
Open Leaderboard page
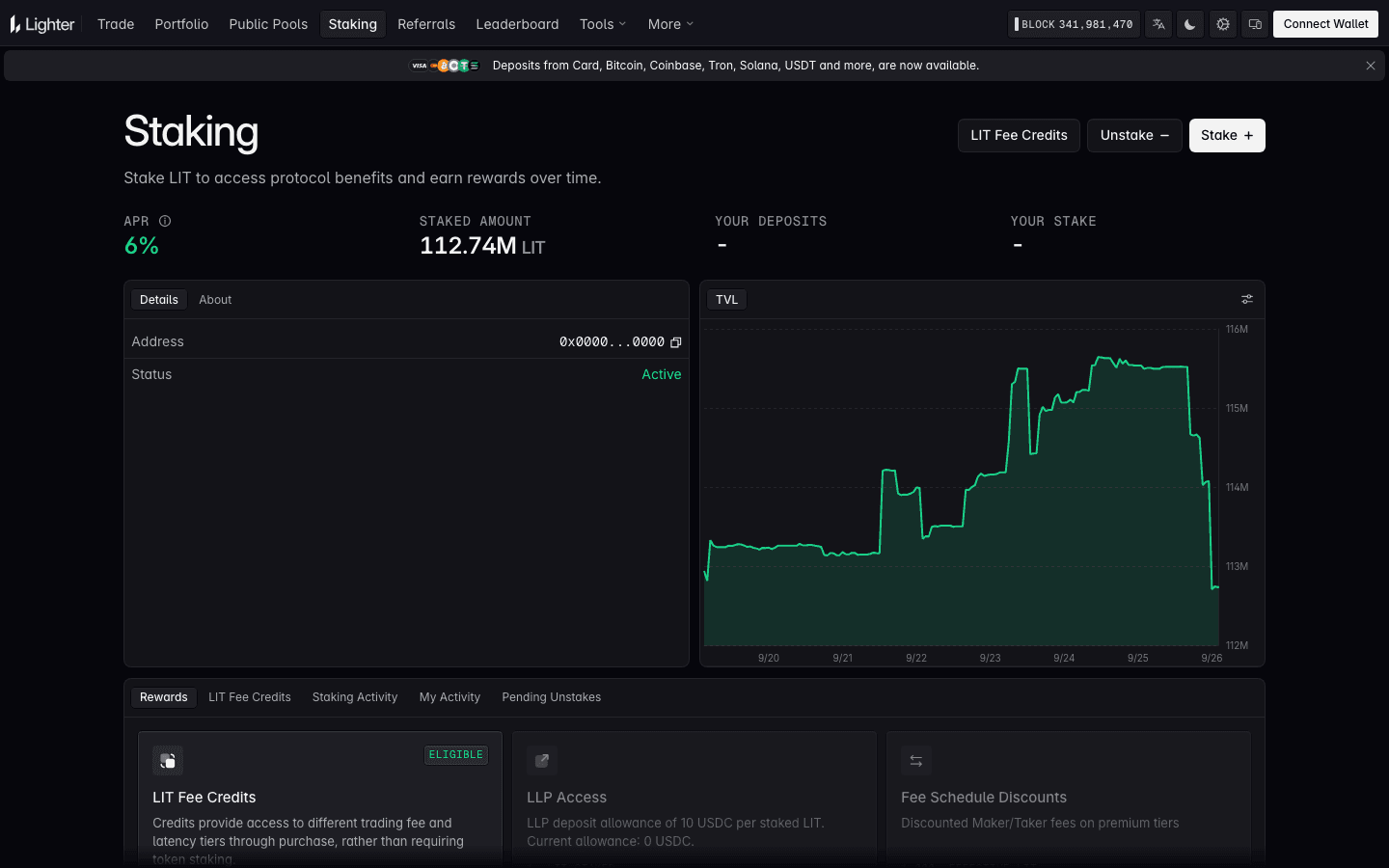pos(517,24)
